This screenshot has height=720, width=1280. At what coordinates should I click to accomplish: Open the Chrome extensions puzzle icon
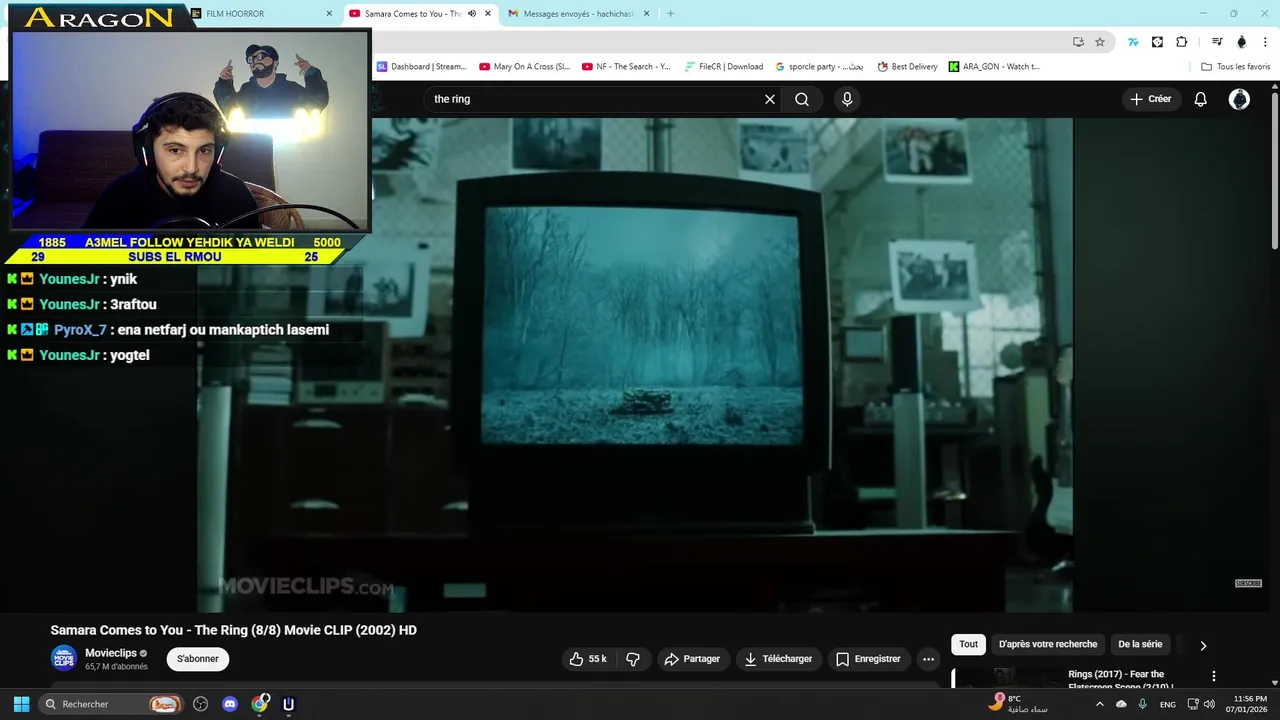point(1182,42)
